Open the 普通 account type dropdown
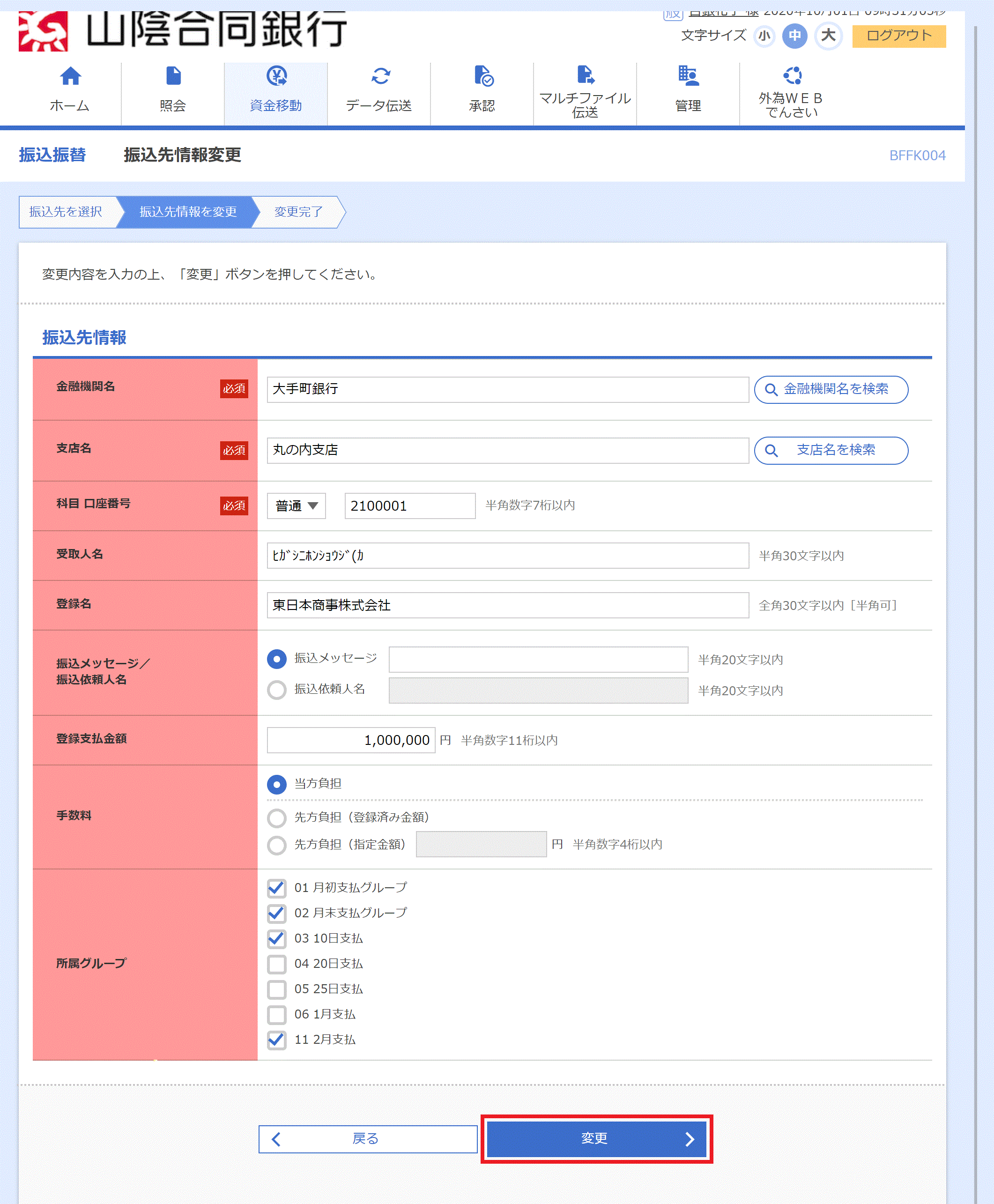 (296, 505)
